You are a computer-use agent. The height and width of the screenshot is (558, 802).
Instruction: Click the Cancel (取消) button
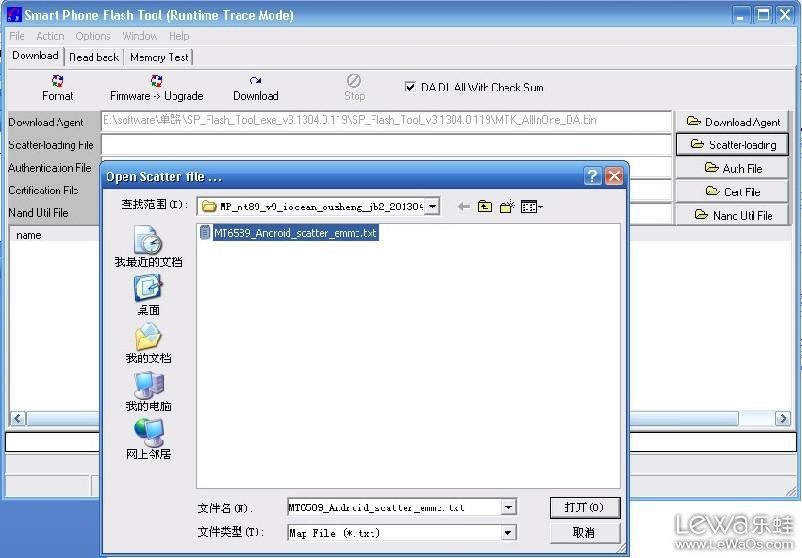584,532
